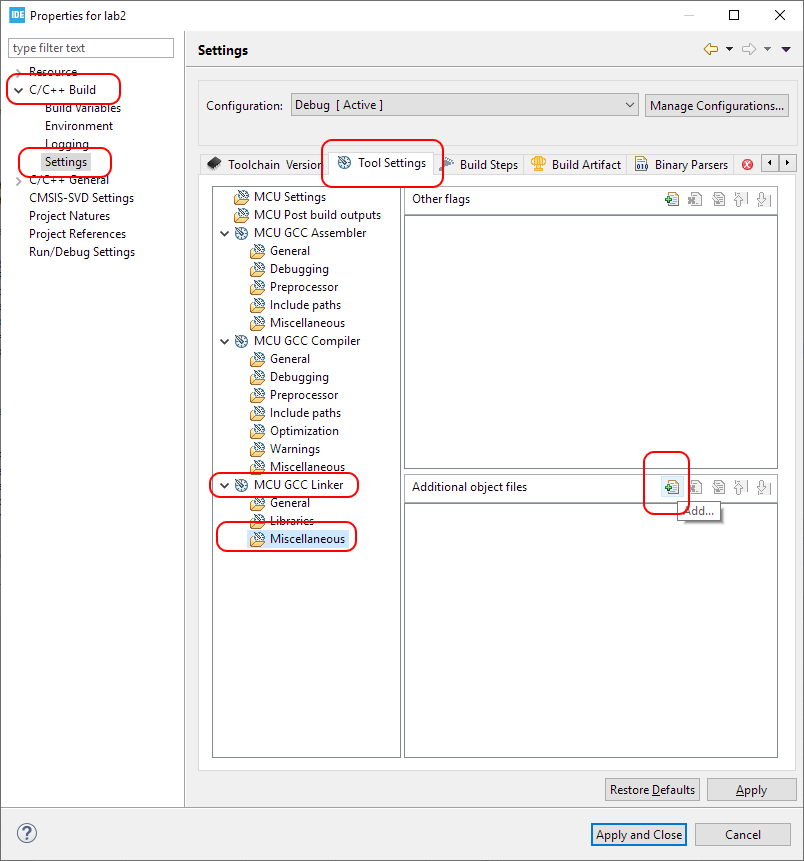This screenshot has width=804, height=861.
Task: Edit entry icon in Other flags toolbar
Action: tap(718, 199)
